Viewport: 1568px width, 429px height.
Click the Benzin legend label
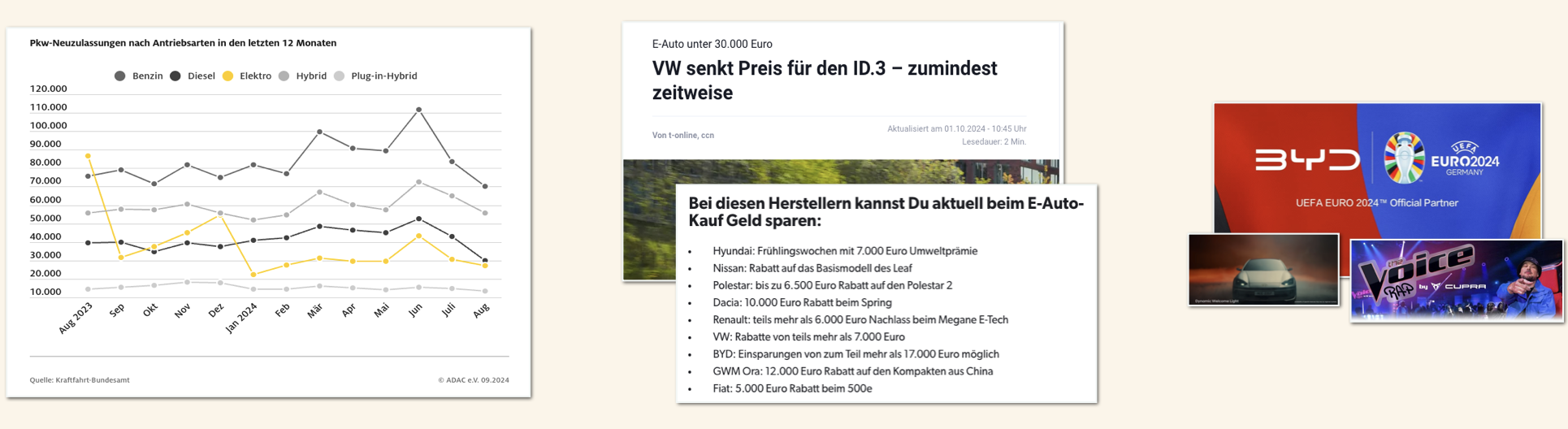(x=148, y=76)
